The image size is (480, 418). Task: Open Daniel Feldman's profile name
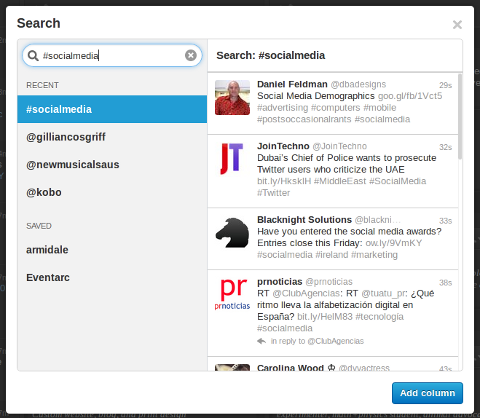point(292,84)
